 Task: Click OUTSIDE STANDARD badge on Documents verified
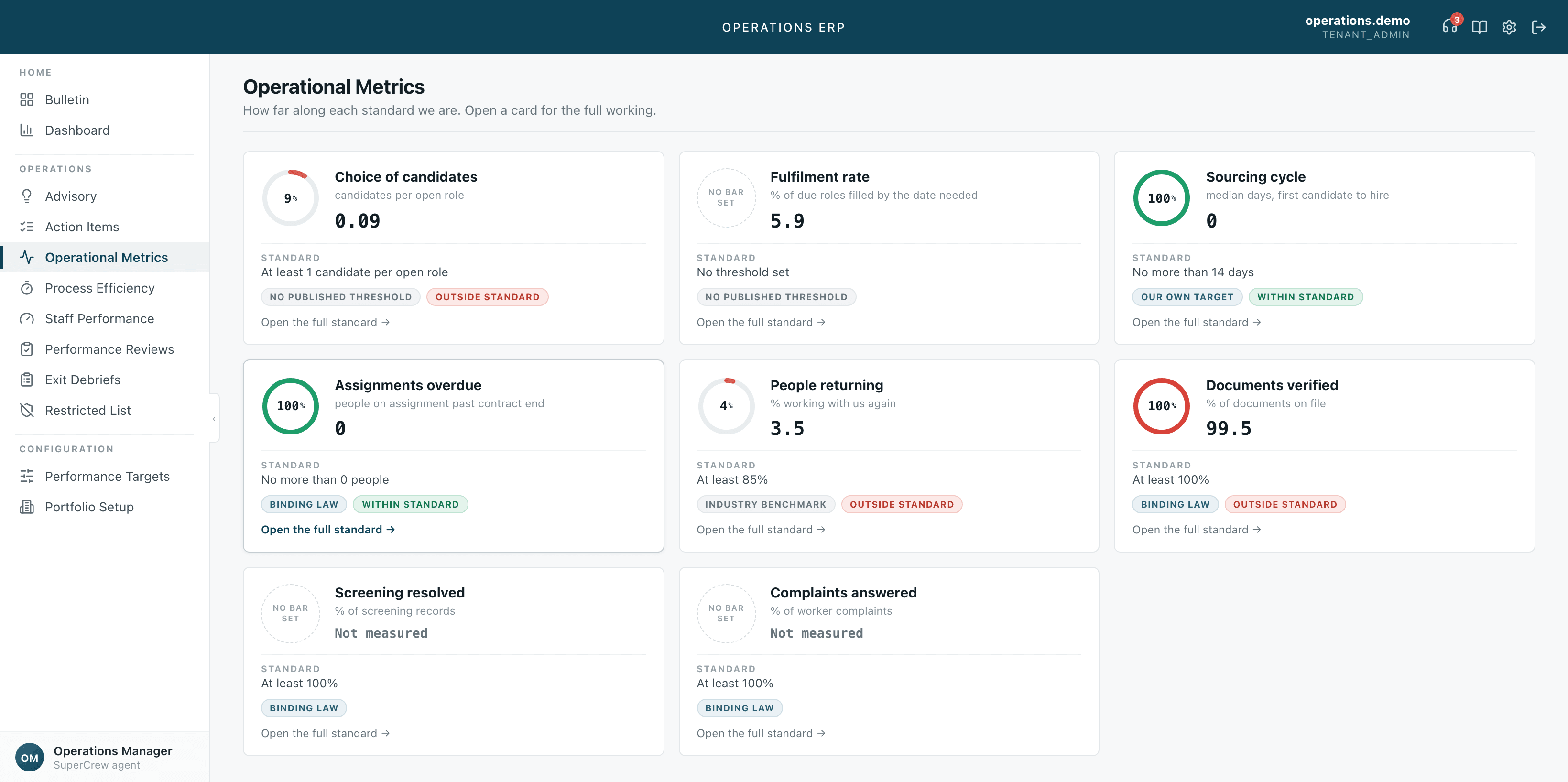click(1285, 504)
